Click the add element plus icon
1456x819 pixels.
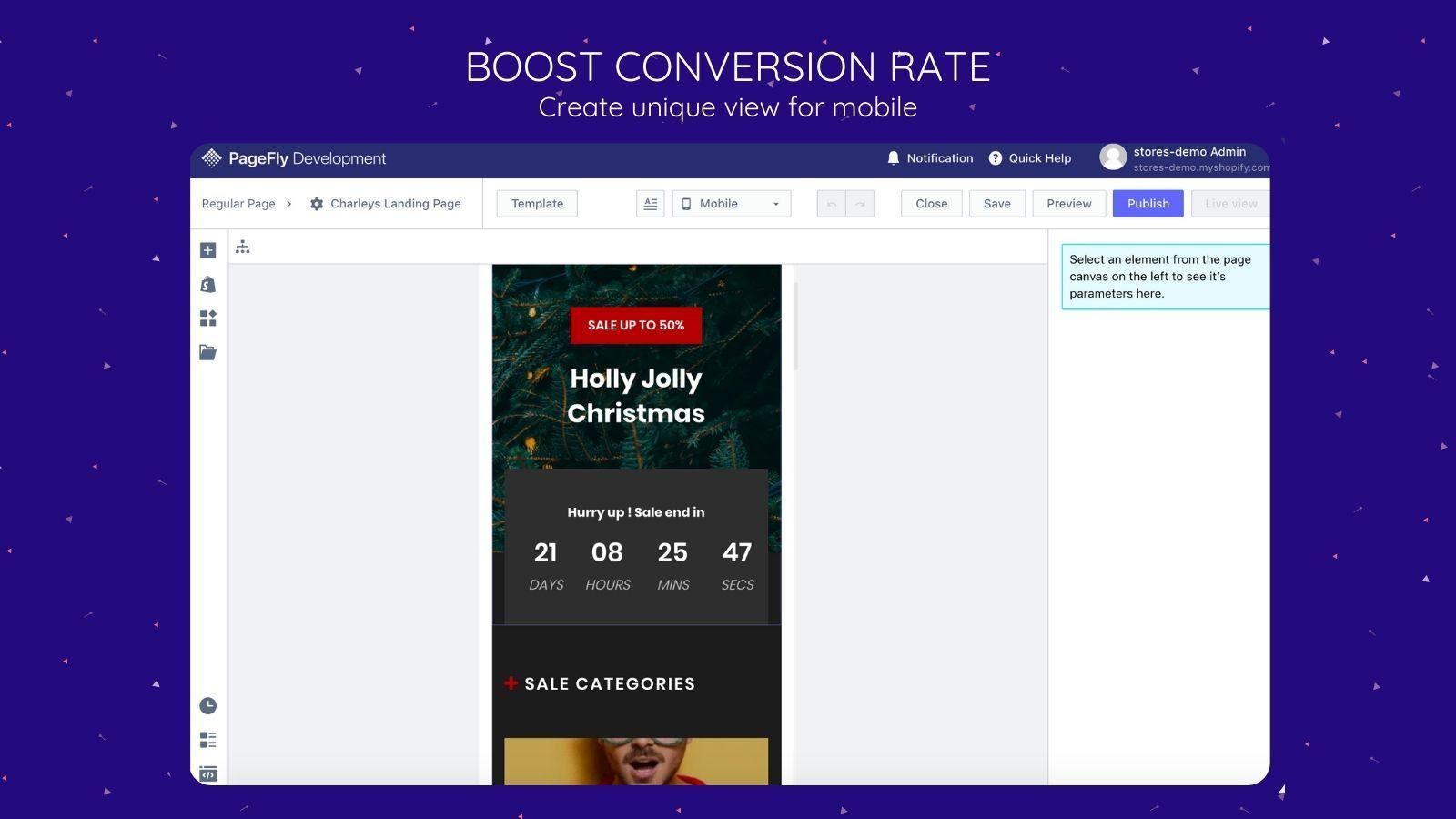pyautogui.click(x=207, y=250)
